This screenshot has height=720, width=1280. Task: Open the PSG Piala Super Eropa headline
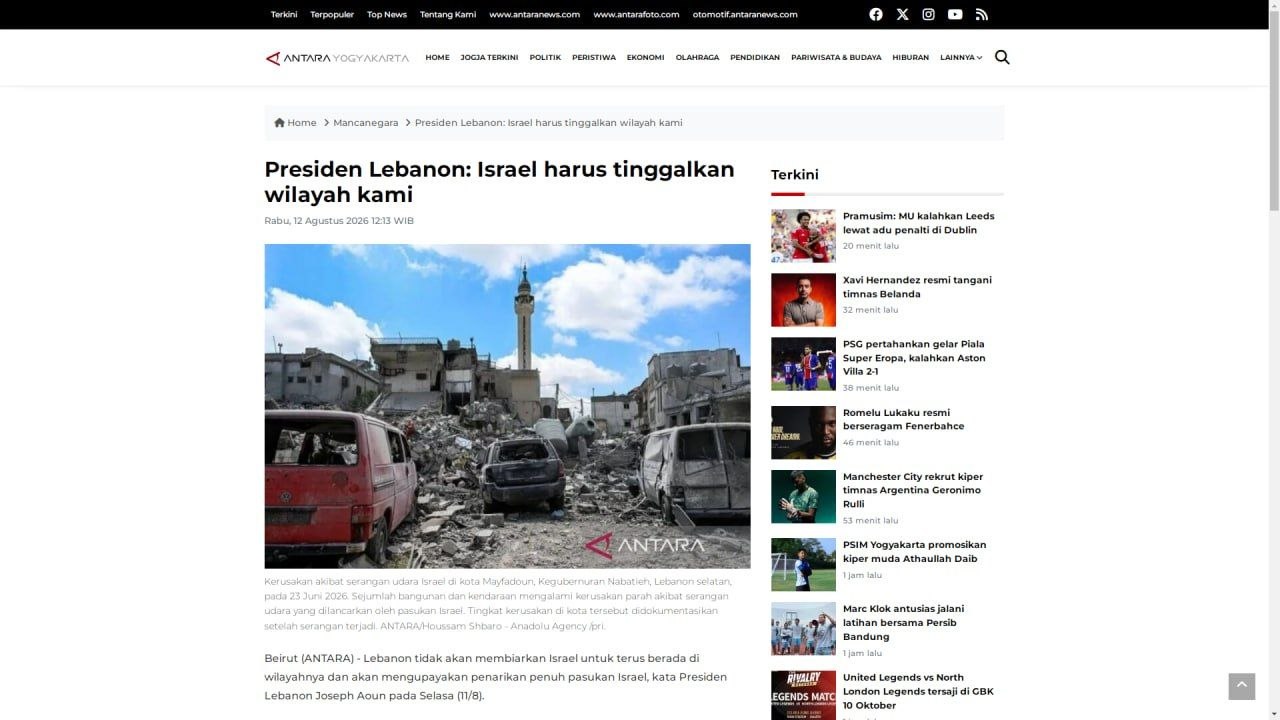pyautogui.click(x=914, y=358)
